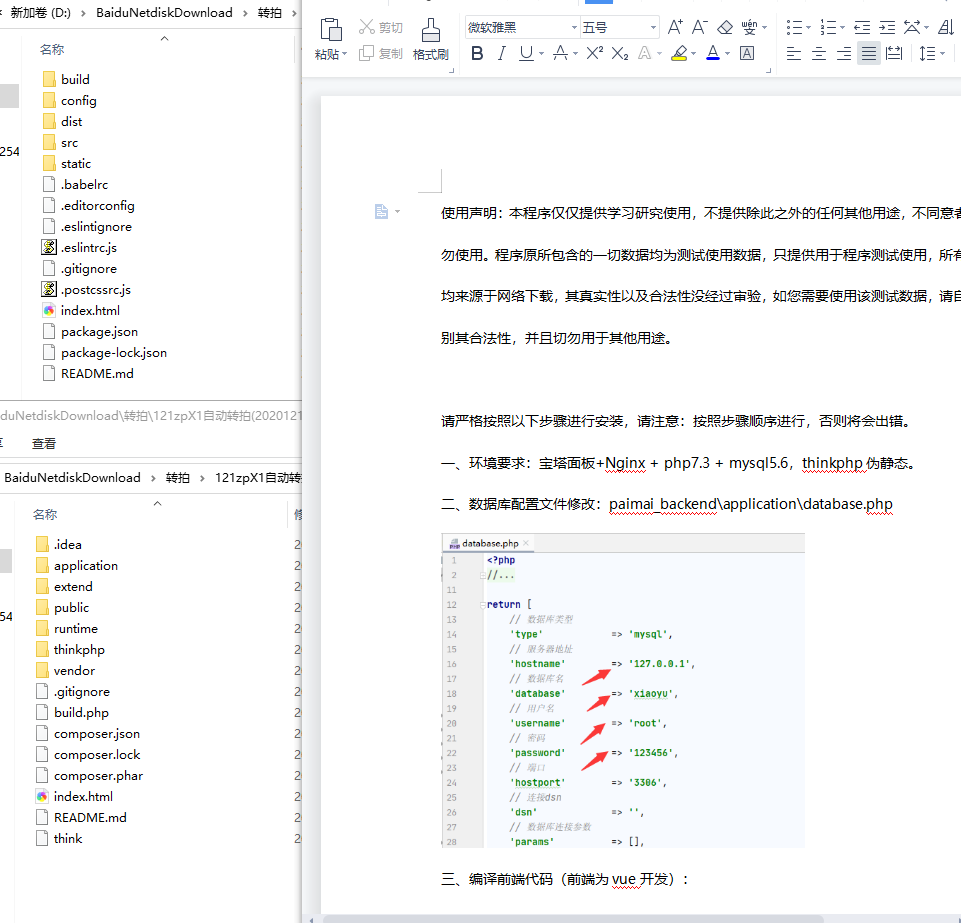The width and height of the screenshot is (961, 923).
Task: Select the package-lock.json file
Action: pos(104,352)
